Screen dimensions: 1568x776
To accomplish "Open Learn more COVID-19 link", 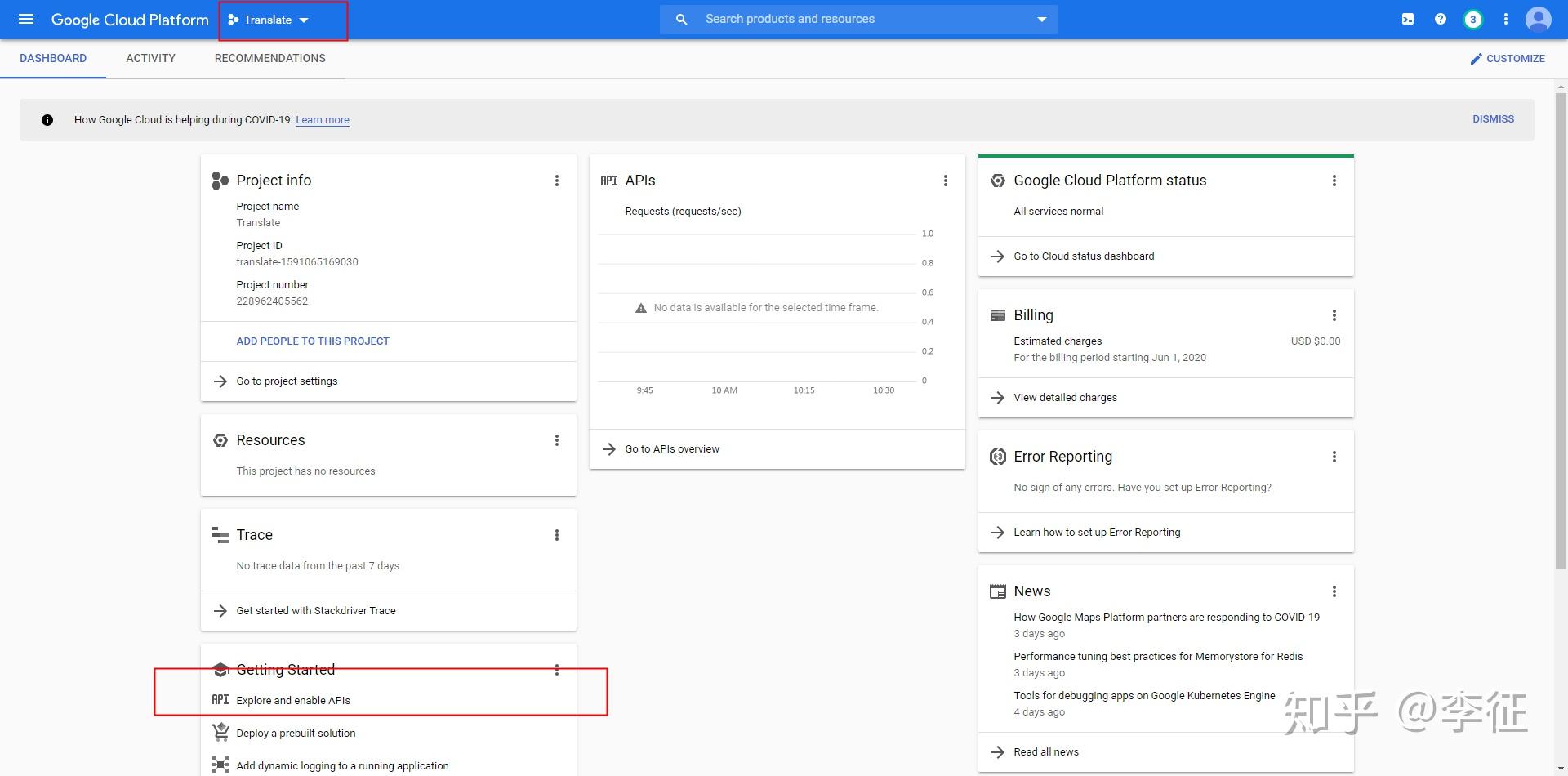I will tap(322, 120).
